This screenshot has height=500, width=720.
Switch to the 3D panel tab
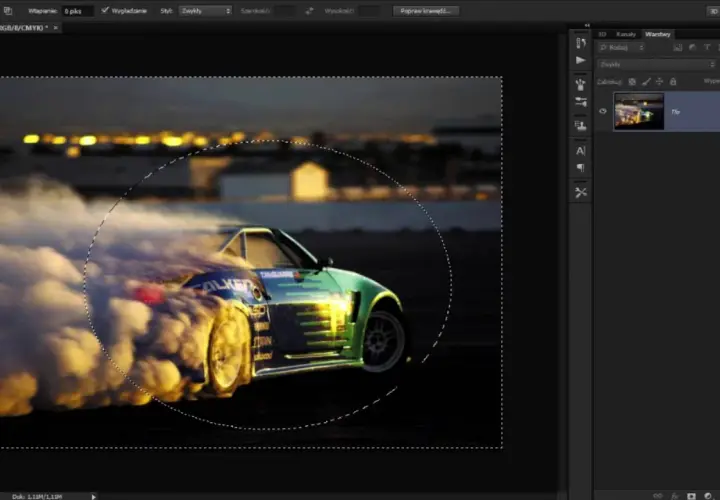602,34
